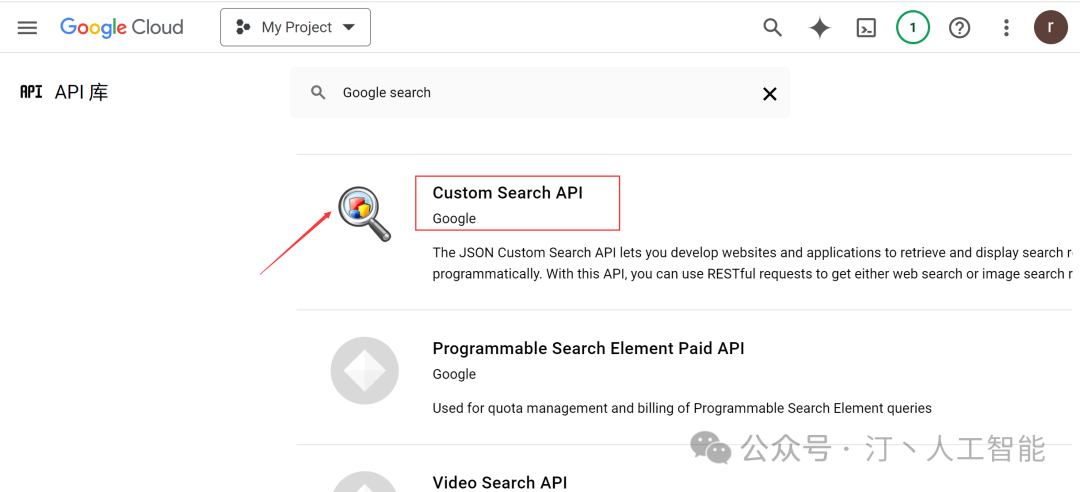Clear the search with the X button
The height and width of the screenshot is (492, 1080).
click(x=769, y=94)
